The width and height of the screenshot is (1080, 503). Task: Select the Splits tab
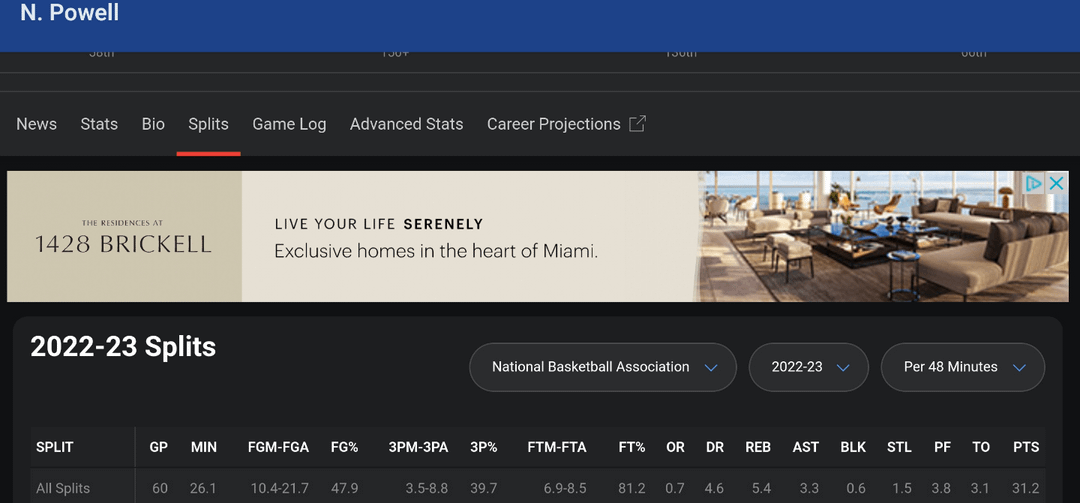click(x=208, y=124)
